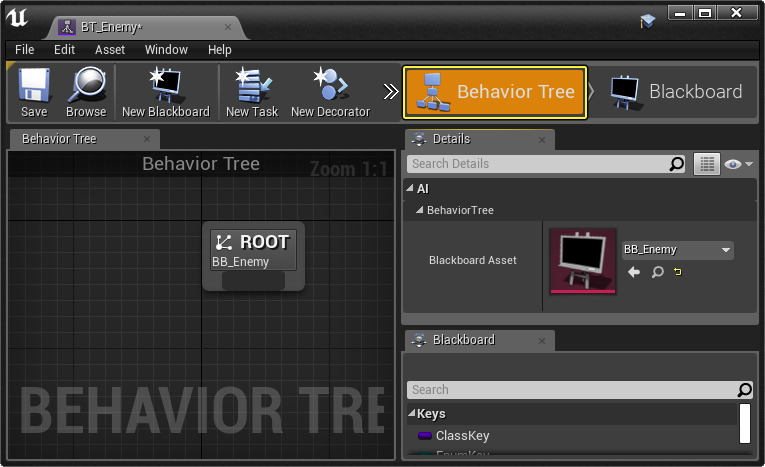The image size is (765, 467).
Task: Open the Asset menu
Action: [x=110, y=50]
